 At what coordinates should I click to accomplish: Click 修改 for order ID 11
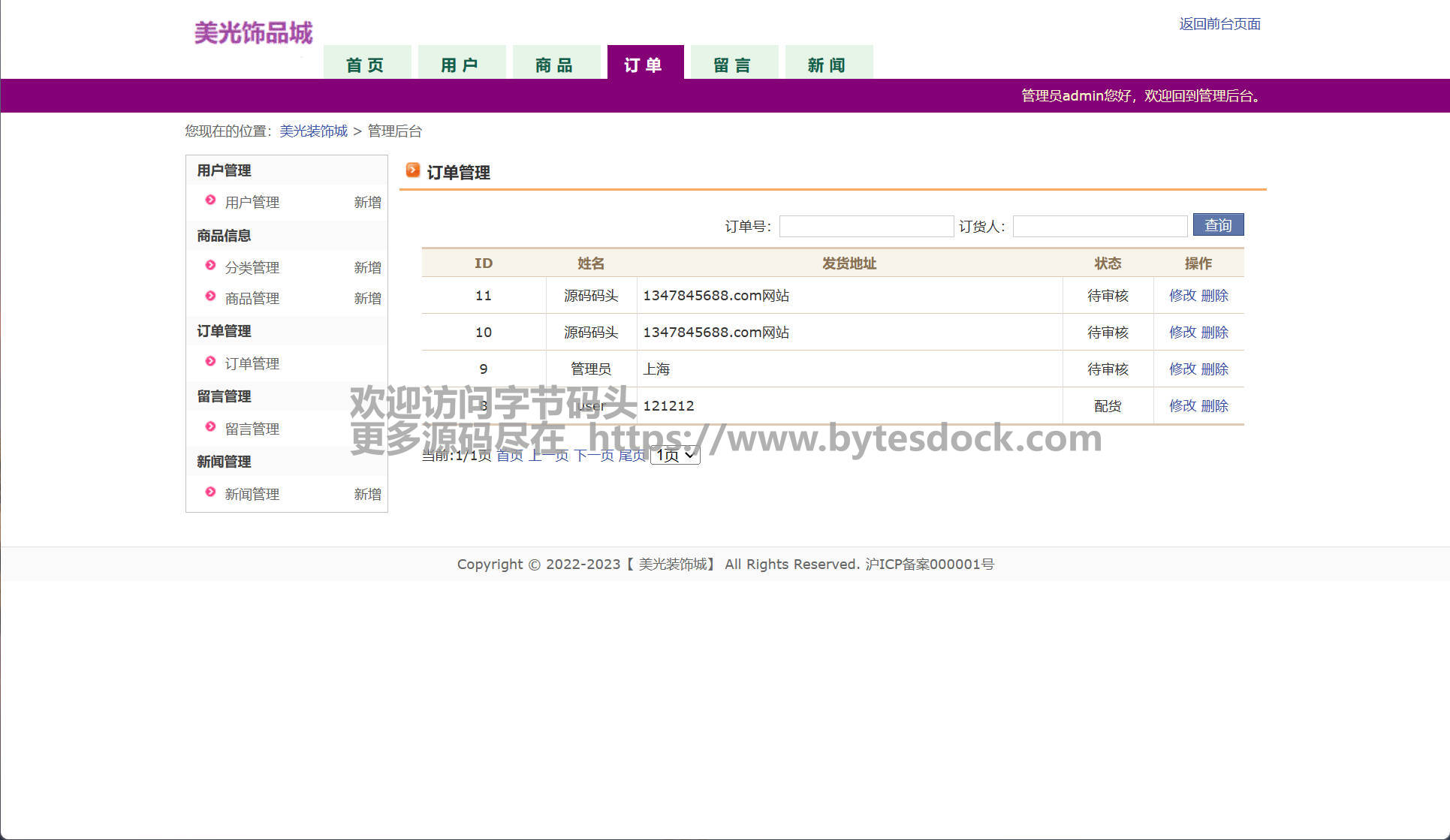[1182, 296]
